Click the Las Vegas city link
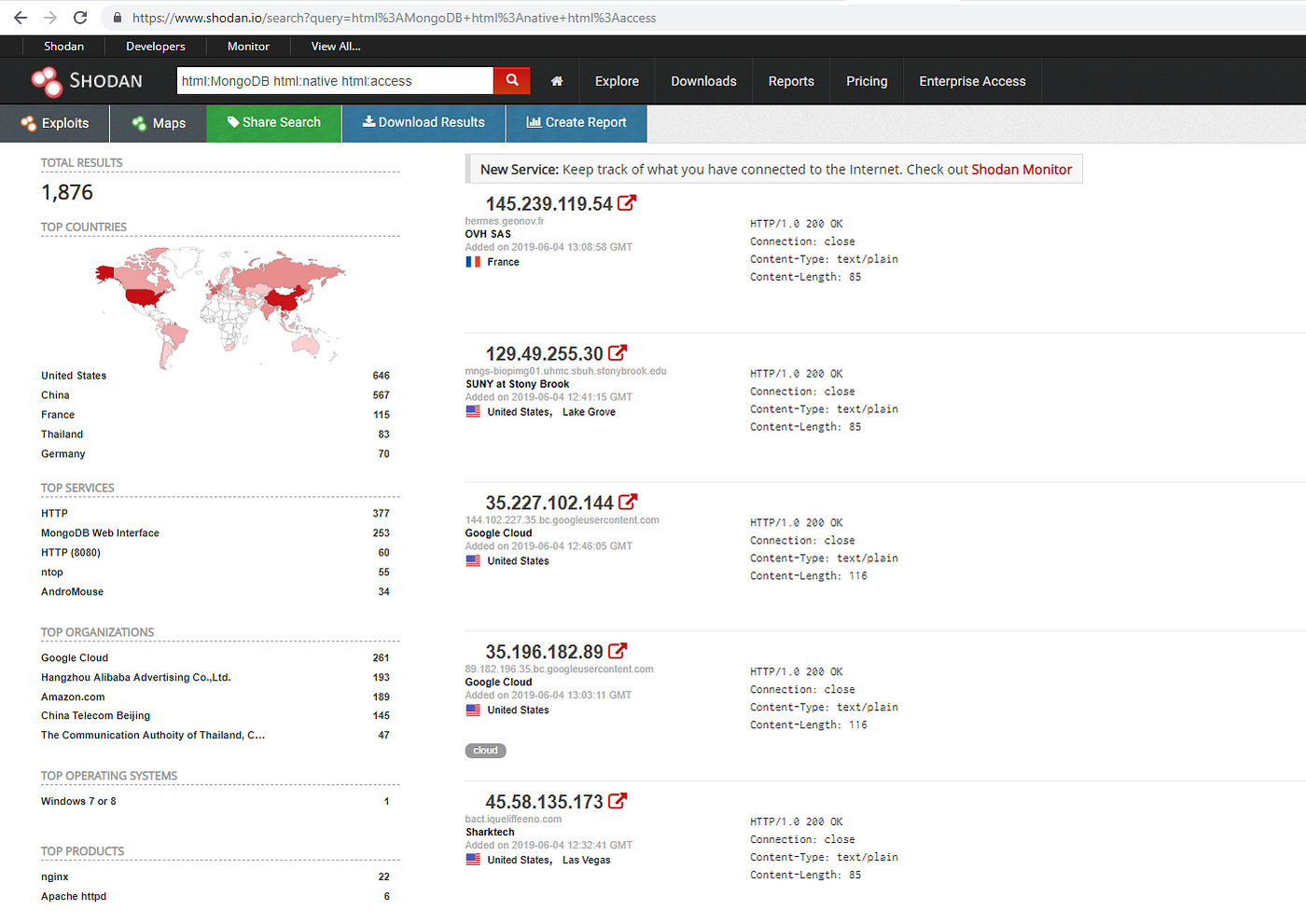Screen dimensions: 1306x924 pos(586,861)
